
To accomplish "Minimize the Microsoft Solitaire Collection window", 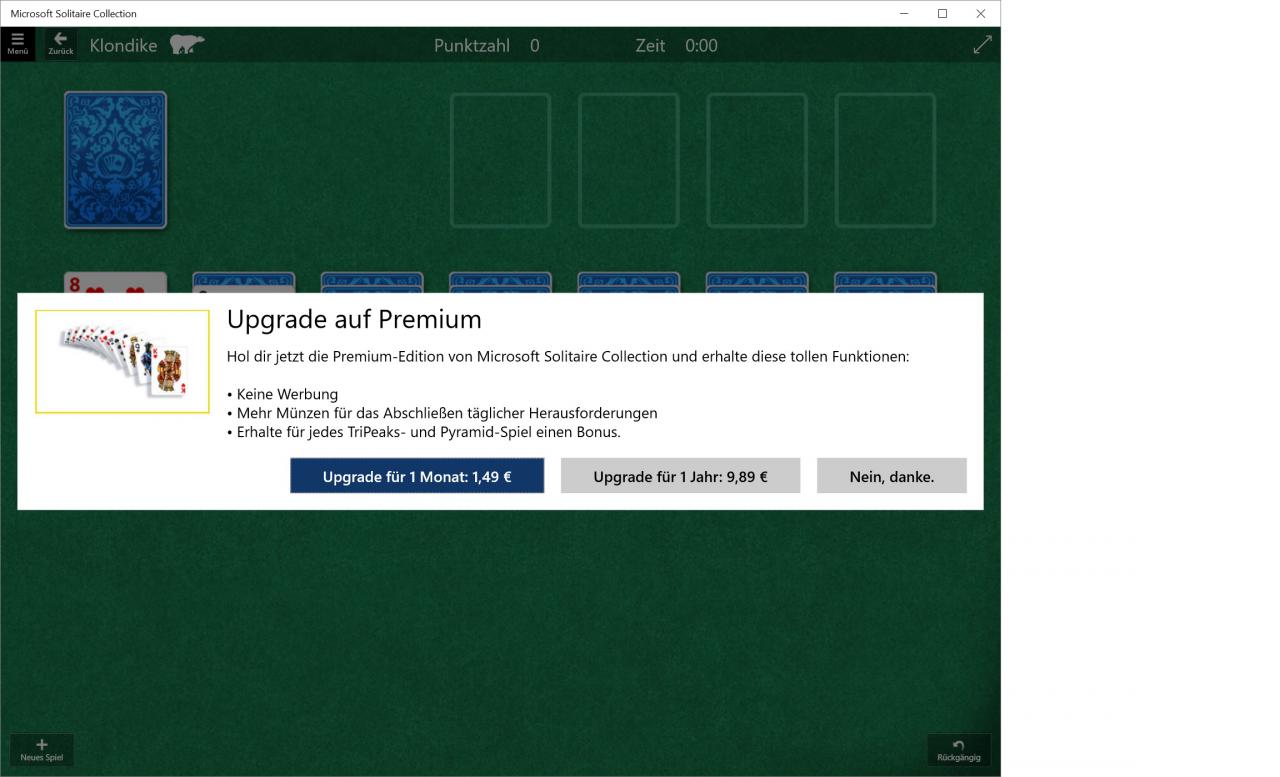I will (904, 13).
